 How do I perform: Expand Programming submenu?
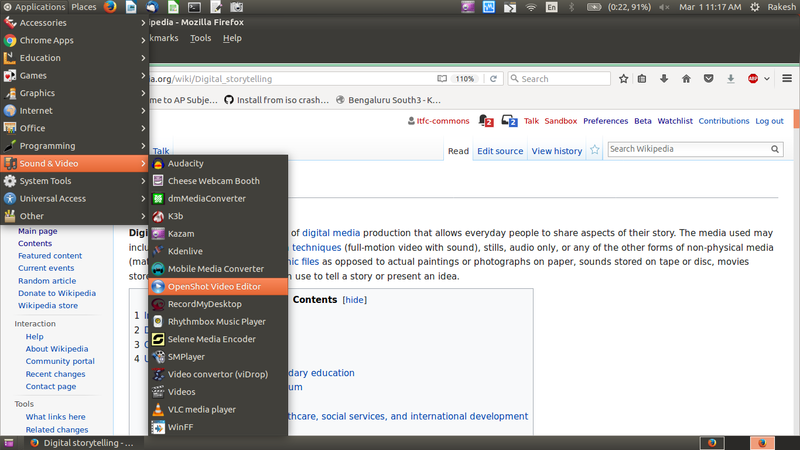[x=74, y=146]
